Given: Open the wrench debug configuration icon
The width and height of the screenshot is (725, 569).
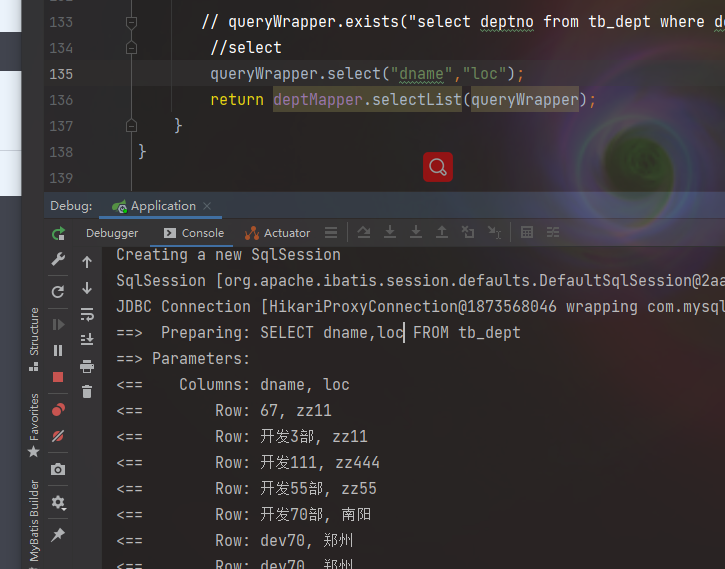Looking at the screenshot, I should pyautogui.click(x=58, y=259).
